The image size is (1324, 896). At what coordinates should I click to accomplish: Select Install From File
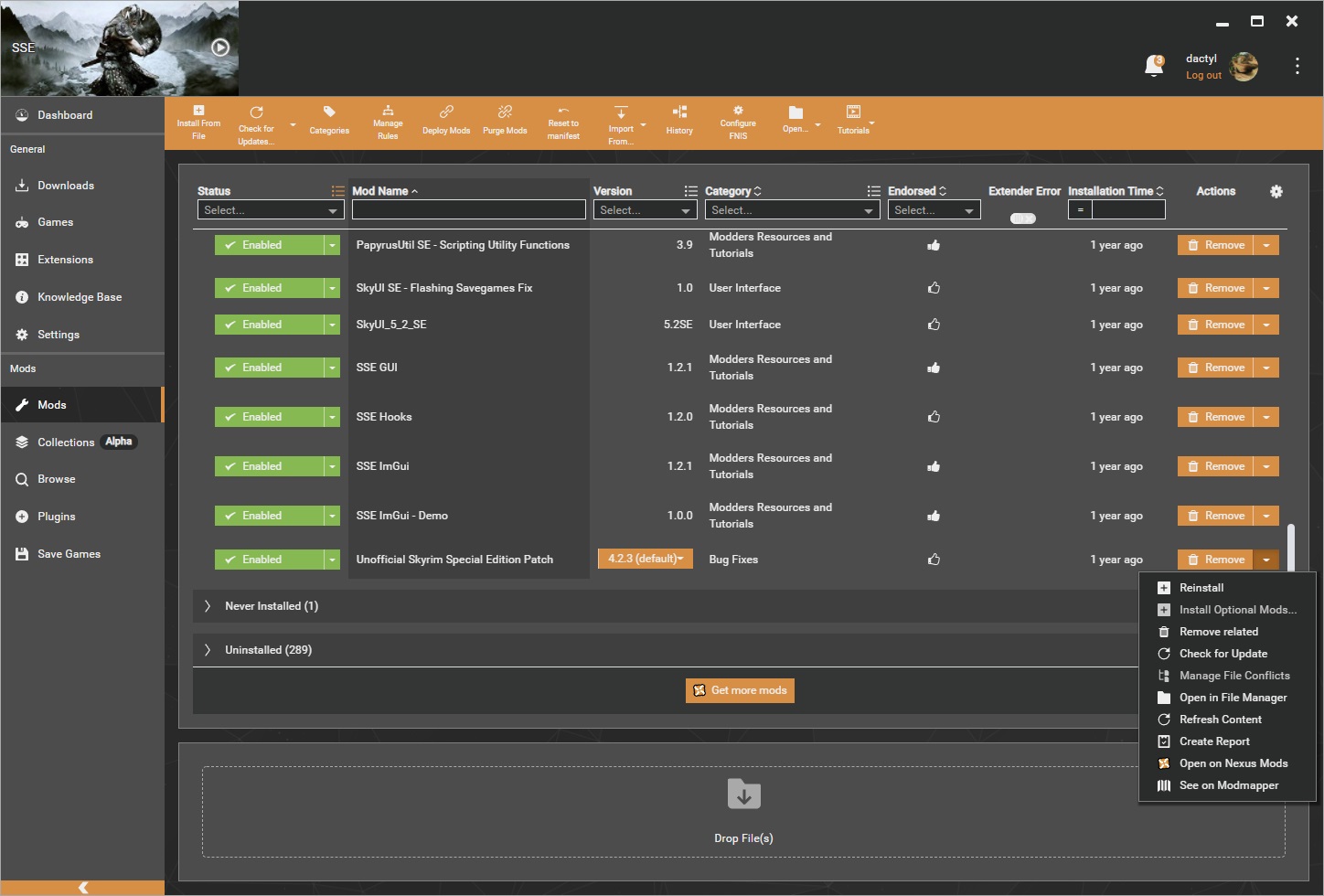[x=198, y=122]
